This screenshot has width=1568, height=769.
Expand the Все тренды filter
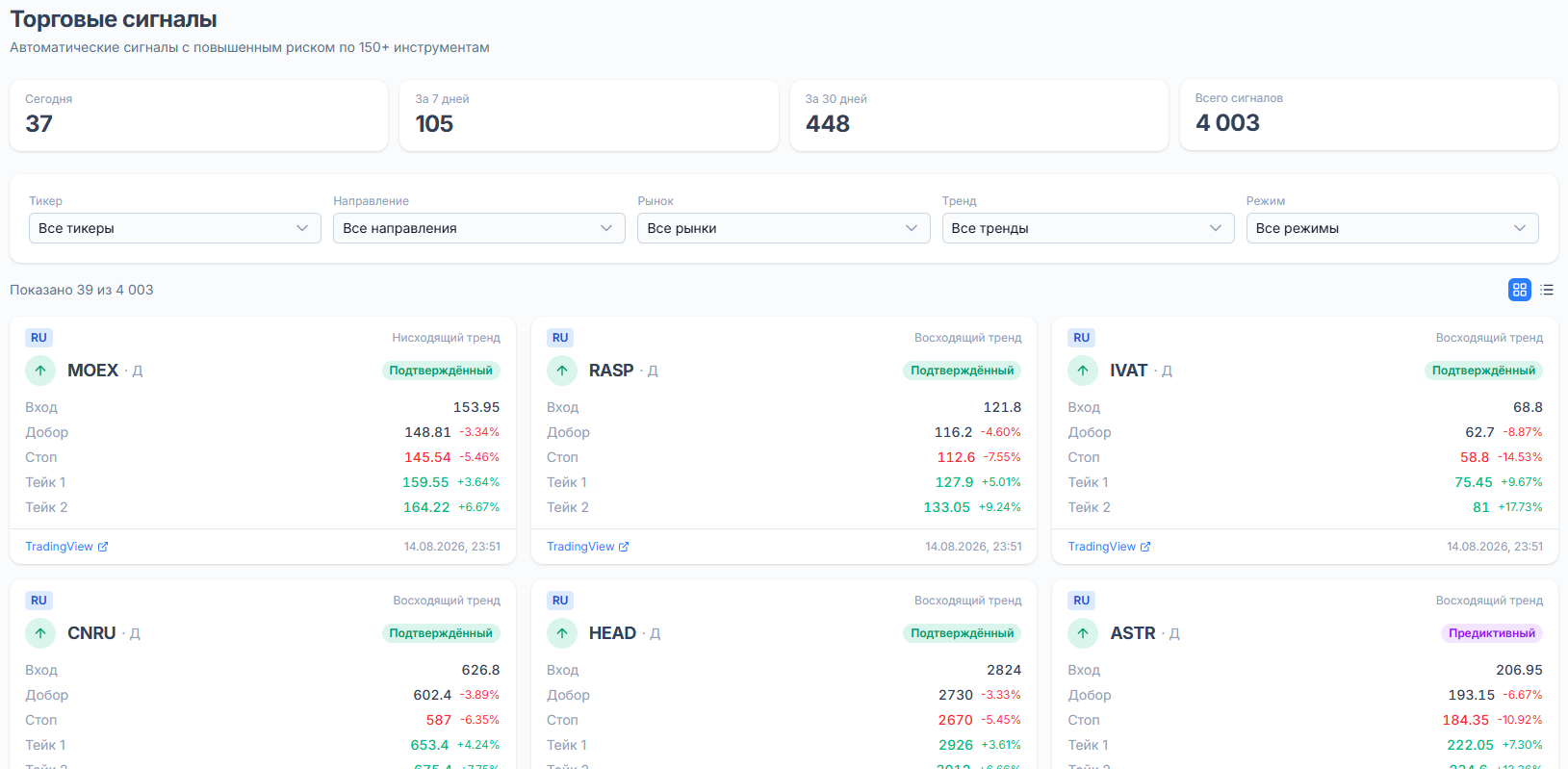coord(1088,228)
